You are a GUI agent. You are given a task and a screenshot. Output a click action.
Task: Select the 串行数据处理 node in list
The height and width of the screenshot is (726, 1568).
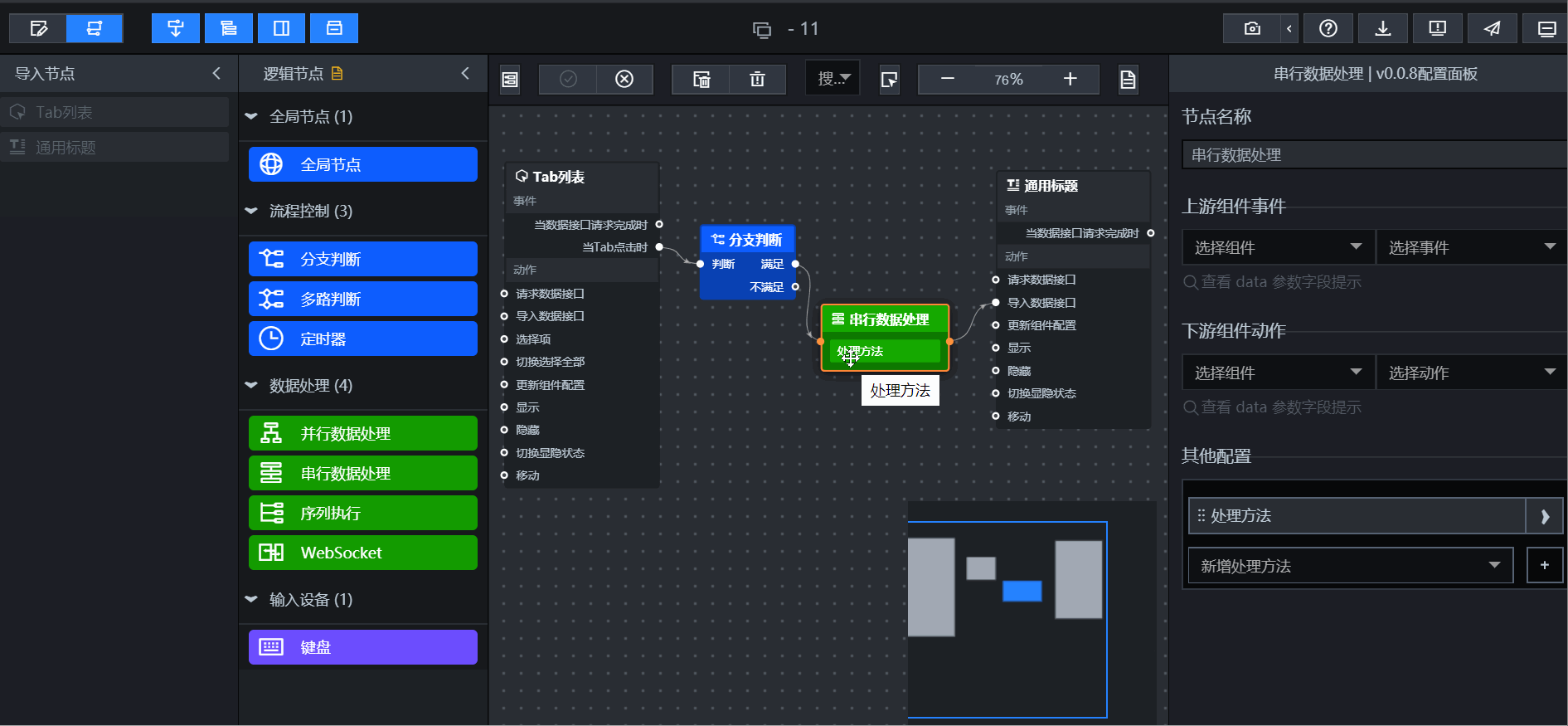(x=363, y=473)
